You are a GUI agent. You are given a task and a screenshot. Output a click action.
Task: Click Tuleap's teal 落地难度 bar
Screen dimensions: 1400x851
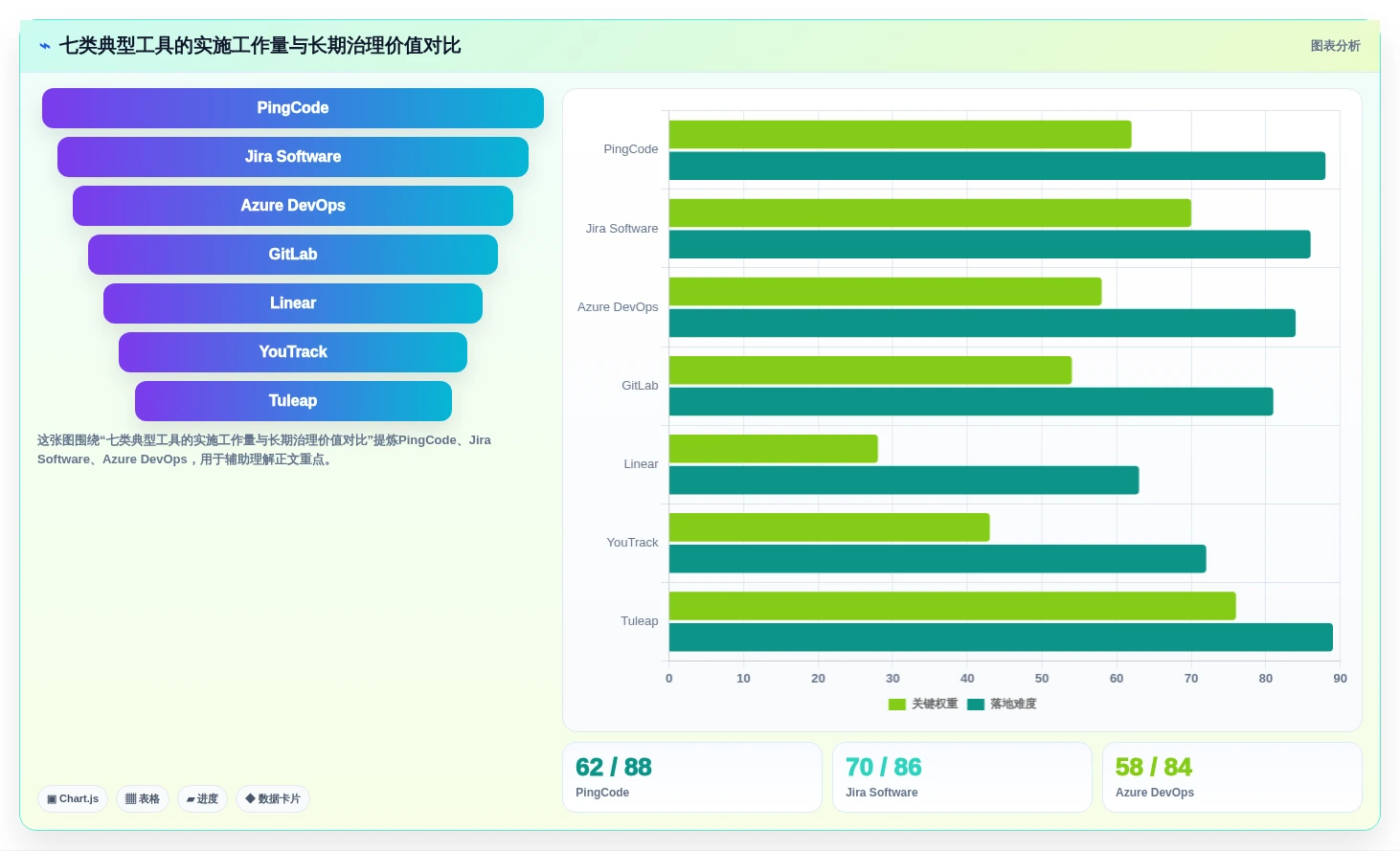pos(1001,638)
